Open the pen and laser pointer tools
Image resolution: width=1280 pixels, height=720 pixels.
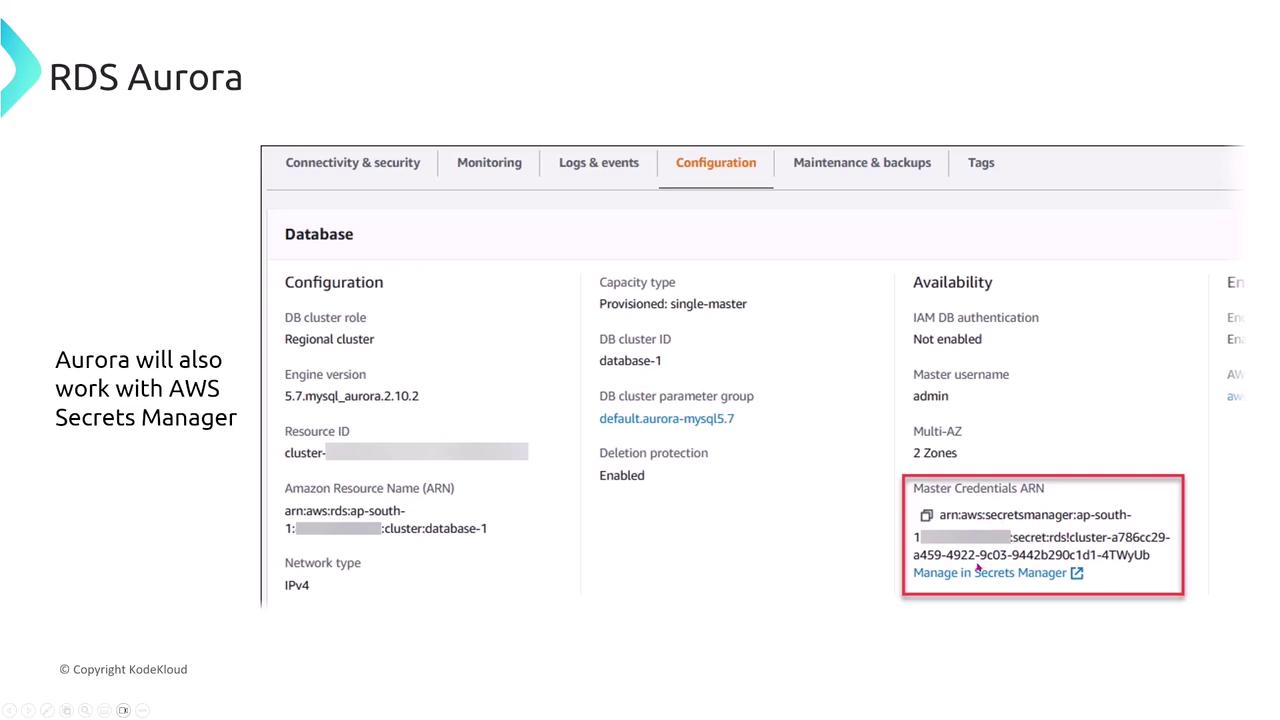pos(47,710)
